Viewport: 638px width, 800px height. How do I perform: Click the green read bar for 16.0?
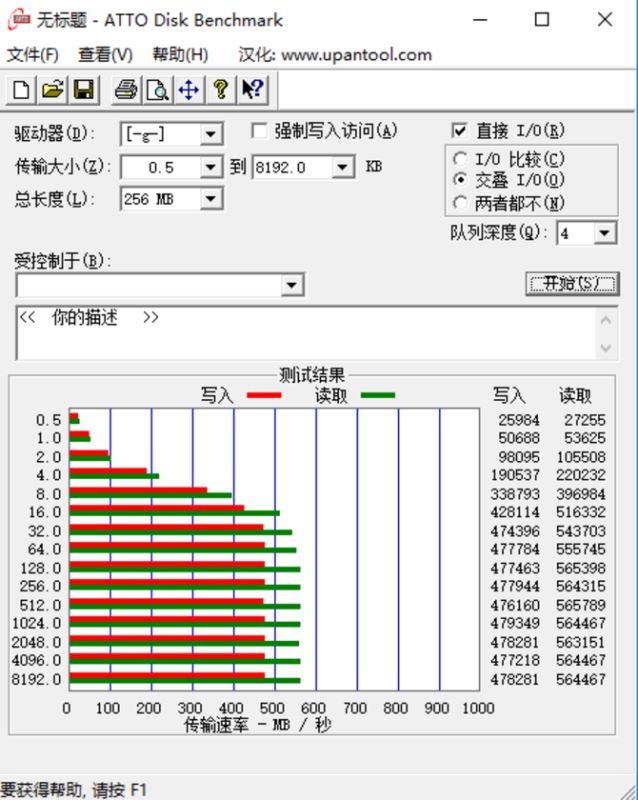pyautogui.click(x=175, y=513)
